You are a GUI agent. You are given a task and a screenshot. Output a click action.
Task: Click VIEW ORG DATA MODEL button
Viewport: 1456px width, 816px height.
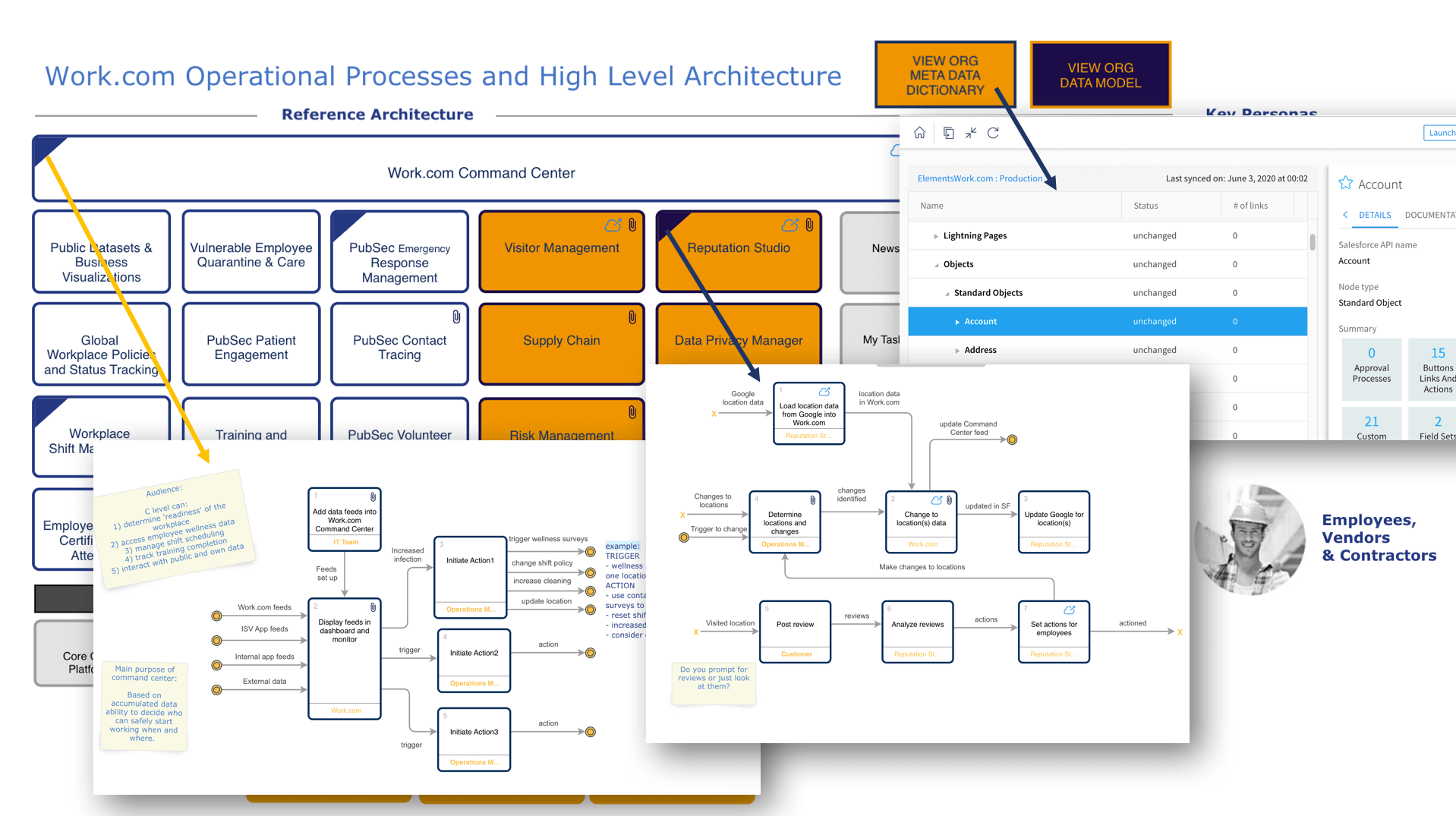tap(1100, 75)
